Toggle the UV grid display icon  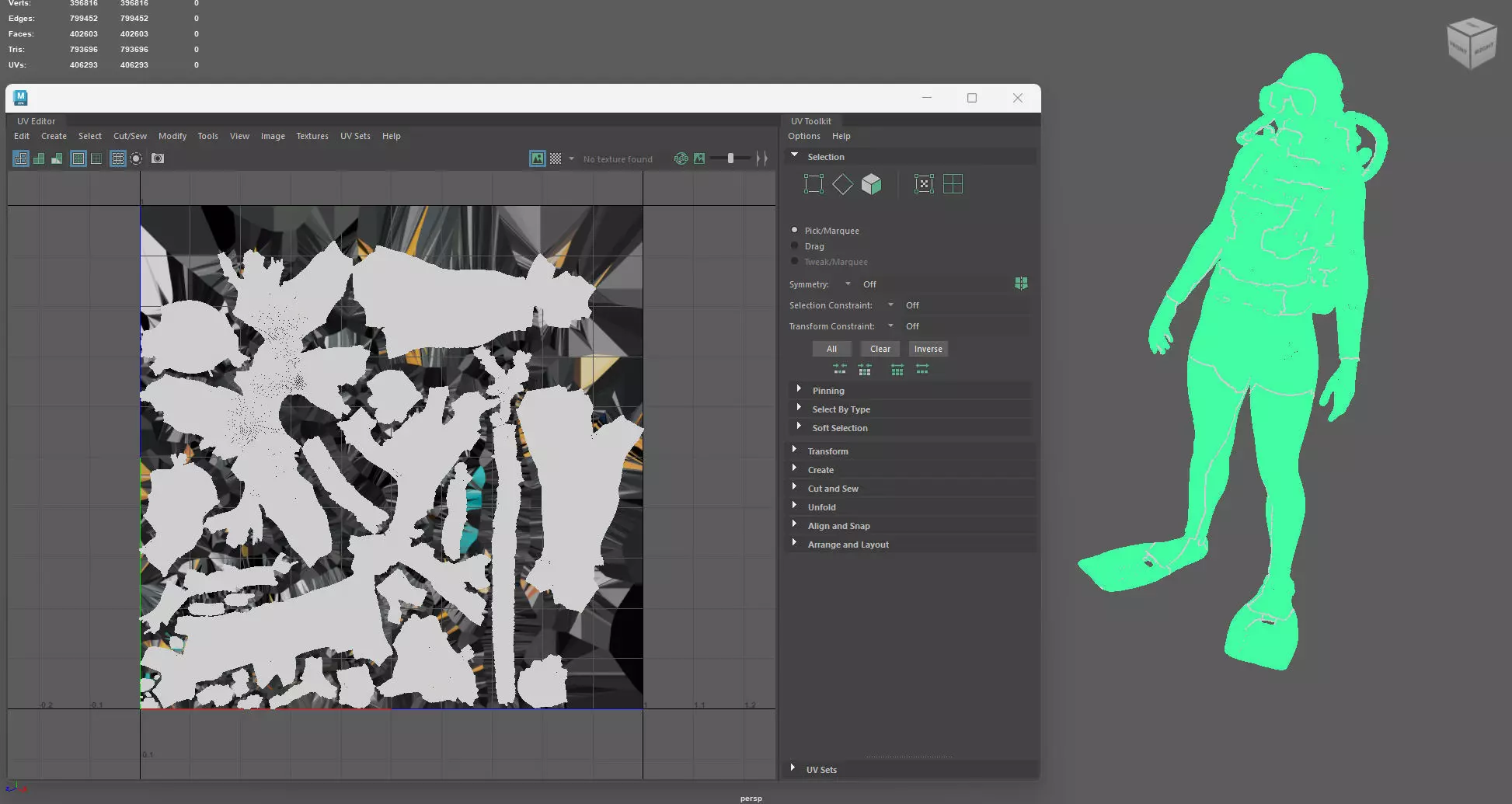coord(118,158)
